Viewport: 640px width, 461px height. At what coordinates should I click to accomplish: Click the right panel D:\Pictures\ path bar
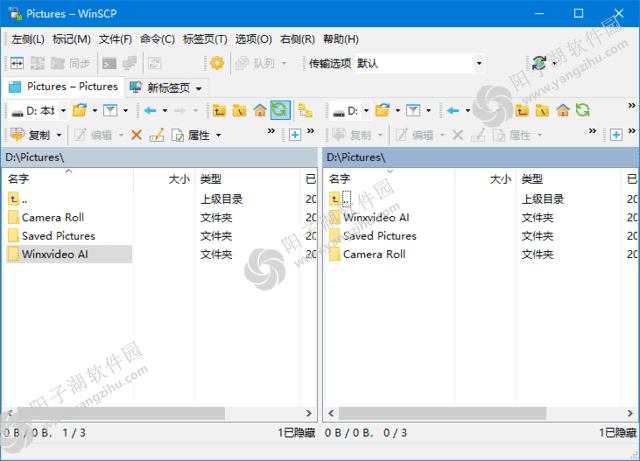tap(481, 157)
